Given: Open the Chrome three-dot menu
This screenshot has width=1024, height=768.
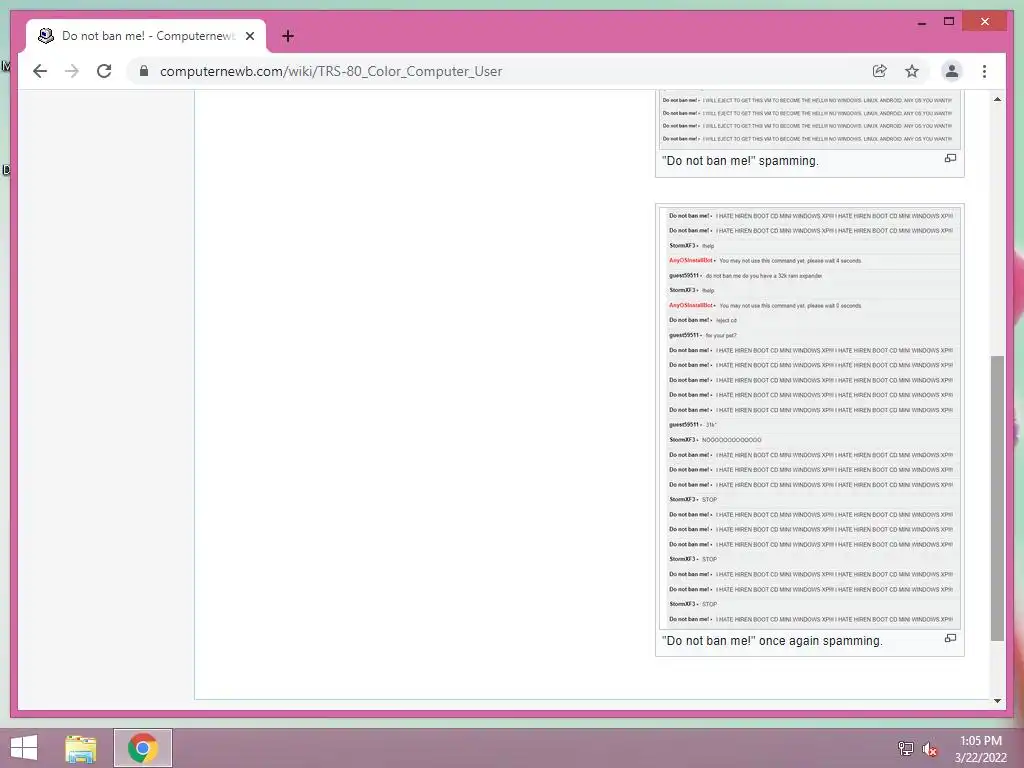Looking at the screenshot, I should coord(984,71).
